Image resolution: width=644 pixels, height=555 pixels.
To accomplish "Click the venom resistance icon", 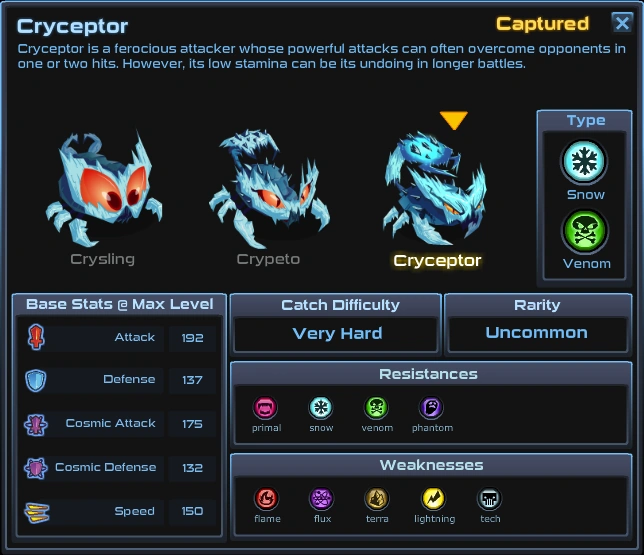I will point(376,408).
